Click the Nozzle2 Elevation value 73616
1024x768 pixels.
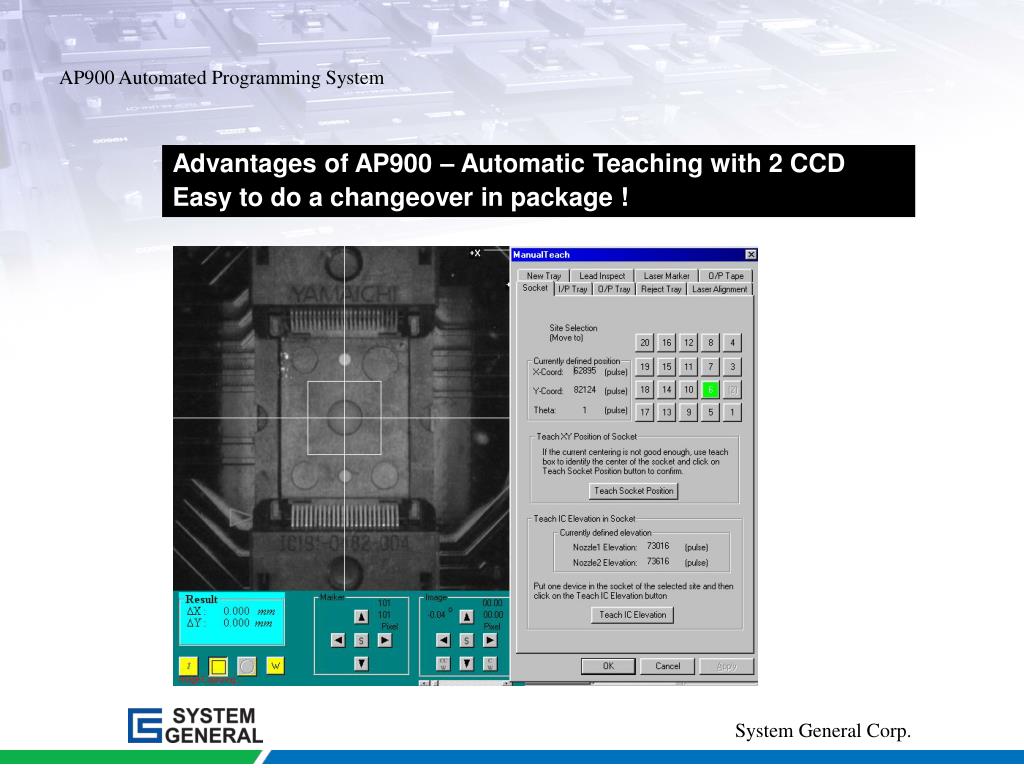[658, 562]
